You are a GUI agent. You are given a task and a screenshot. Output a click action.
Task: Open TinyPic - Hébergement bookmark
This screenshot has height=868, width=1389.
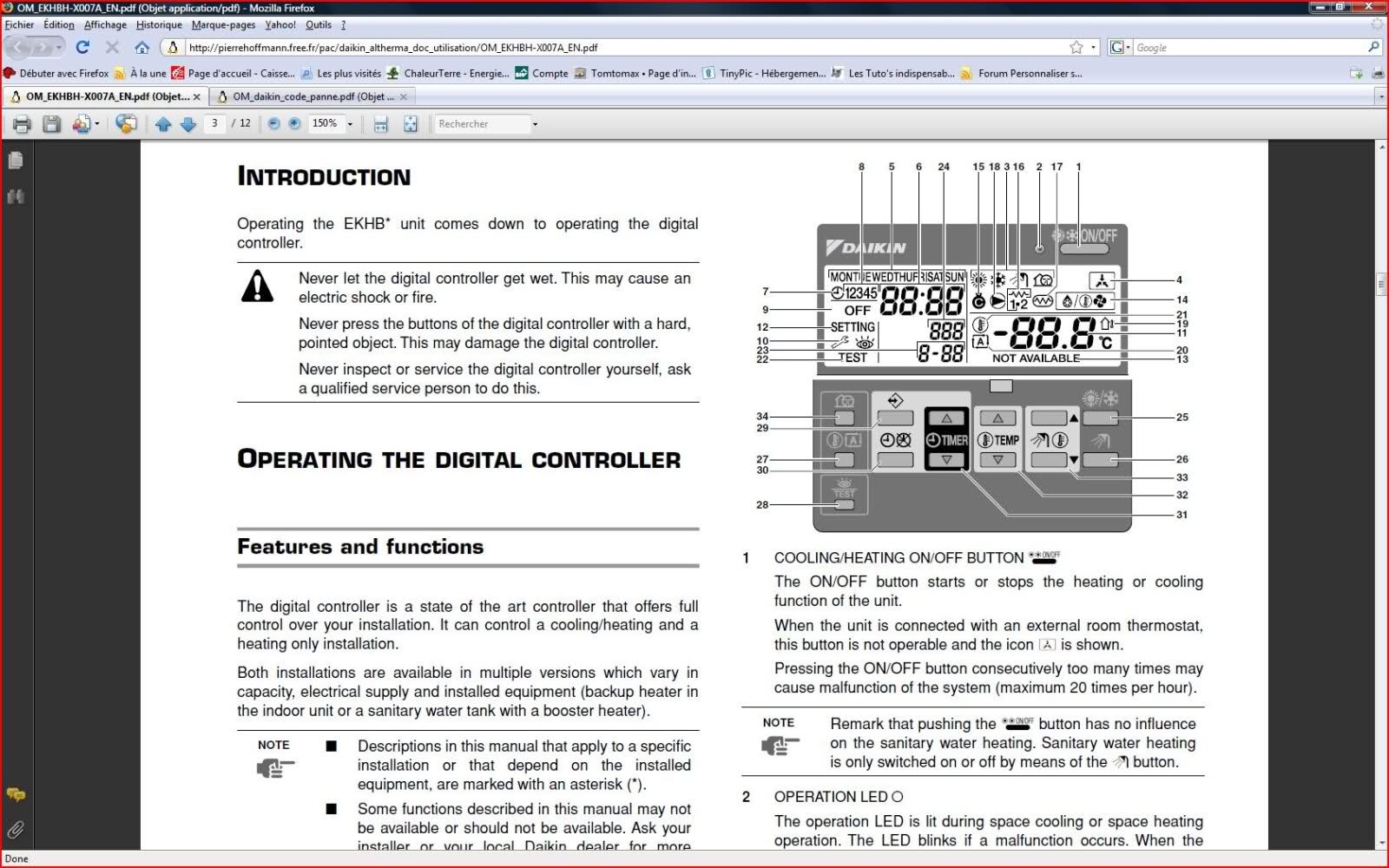click(764, 74)
